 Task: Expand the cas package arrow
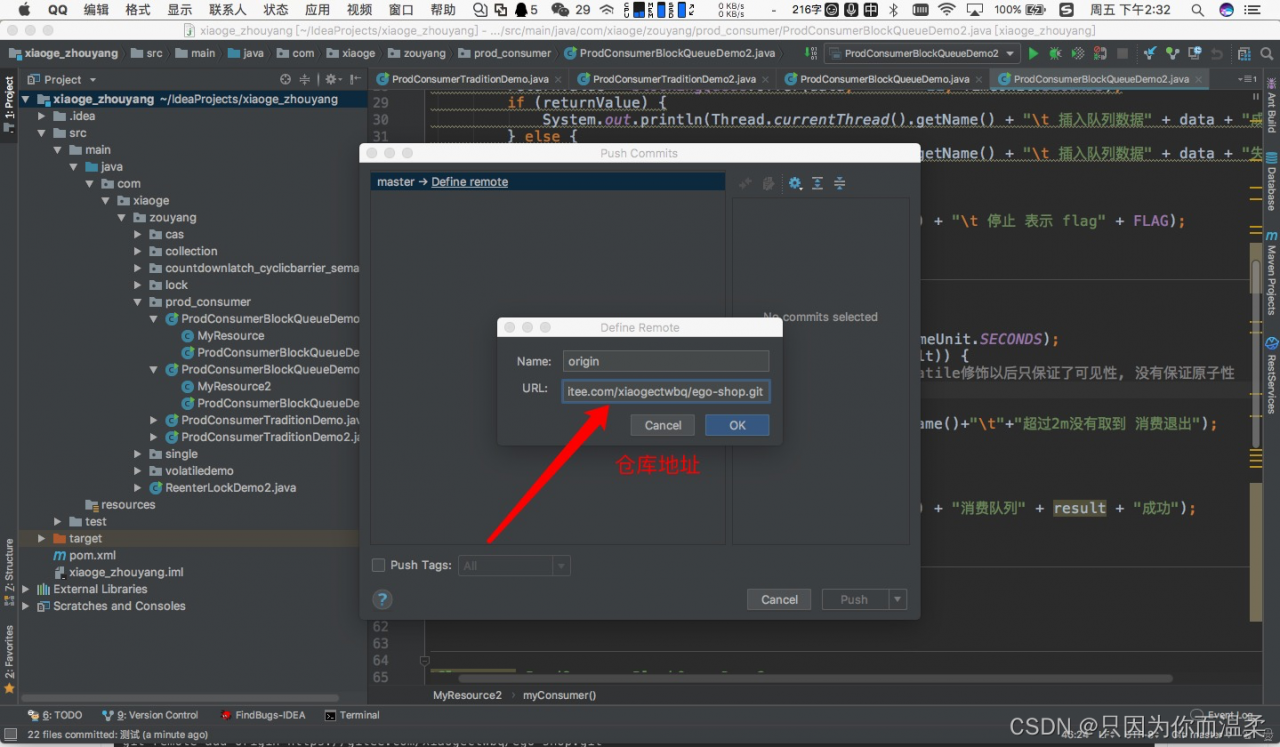(x=138, y=234)
